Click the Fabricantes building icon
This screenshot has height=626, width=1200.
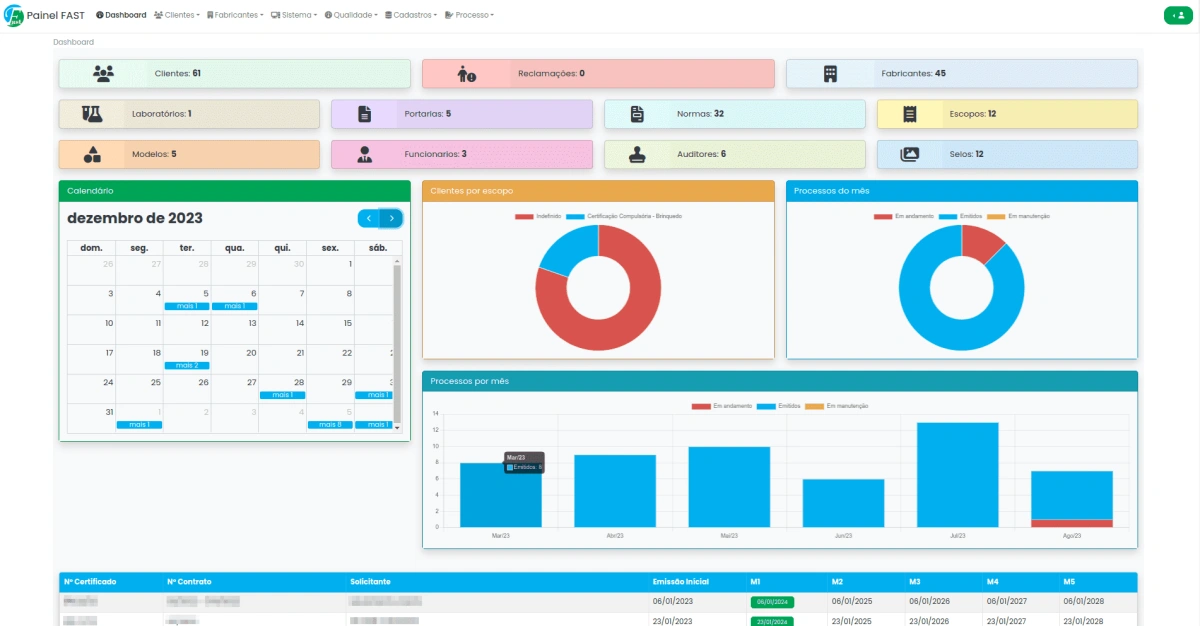pyautogui.click(x=830, y=73)
